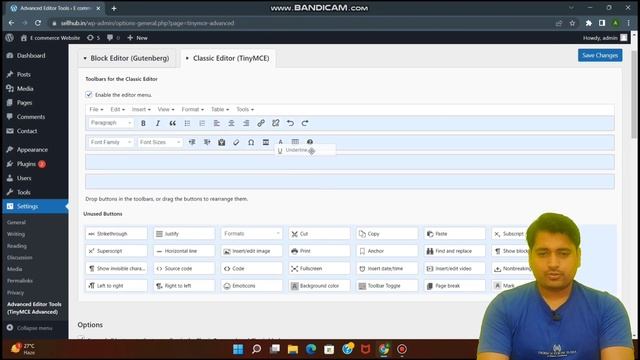Open the View menu dropdown
The height and width of the screenshot is (360, 640).
click(x=166, y=109)
